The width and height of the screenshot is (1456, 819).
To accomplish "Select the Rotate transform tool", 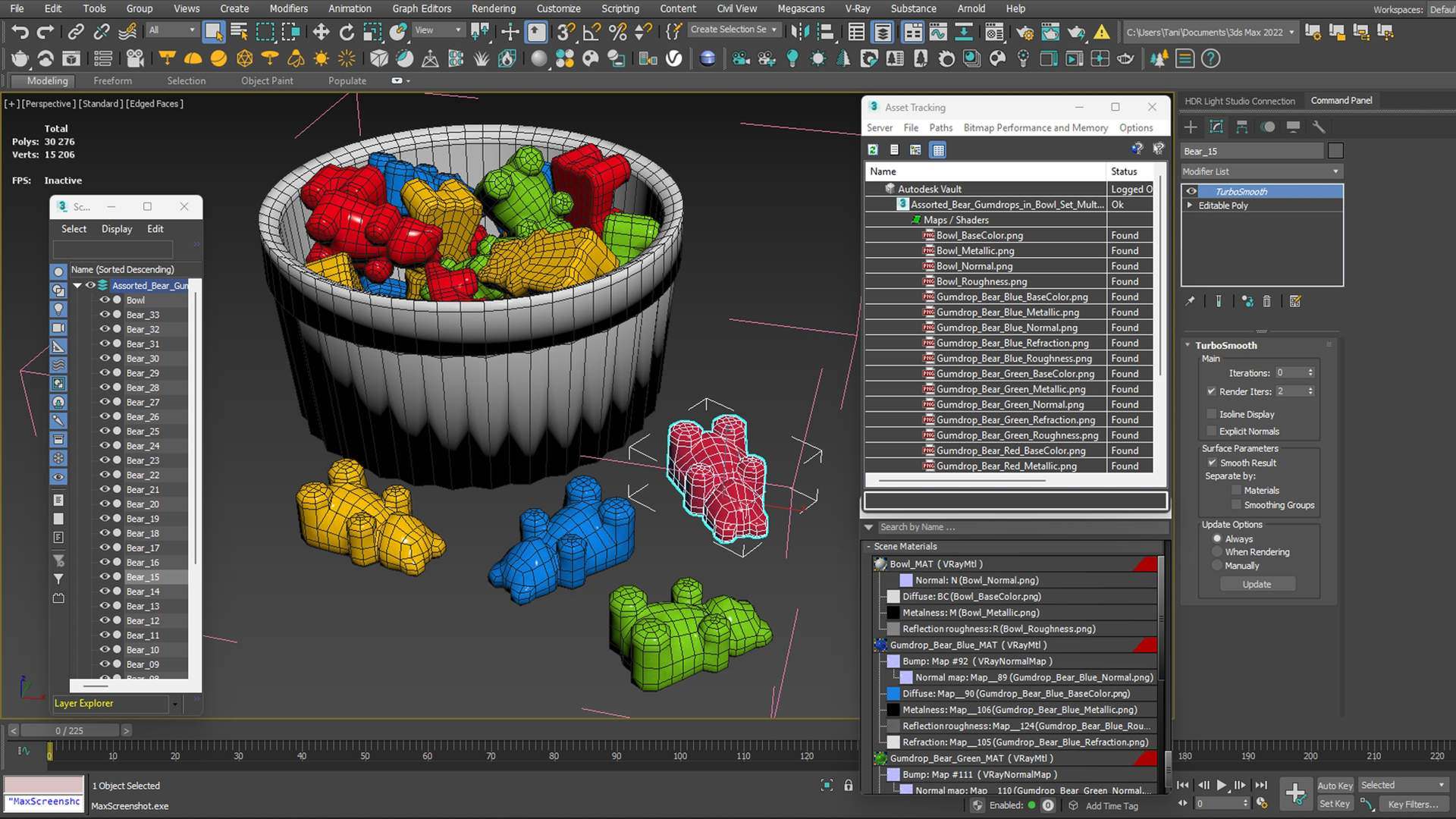I will point(347,32).
